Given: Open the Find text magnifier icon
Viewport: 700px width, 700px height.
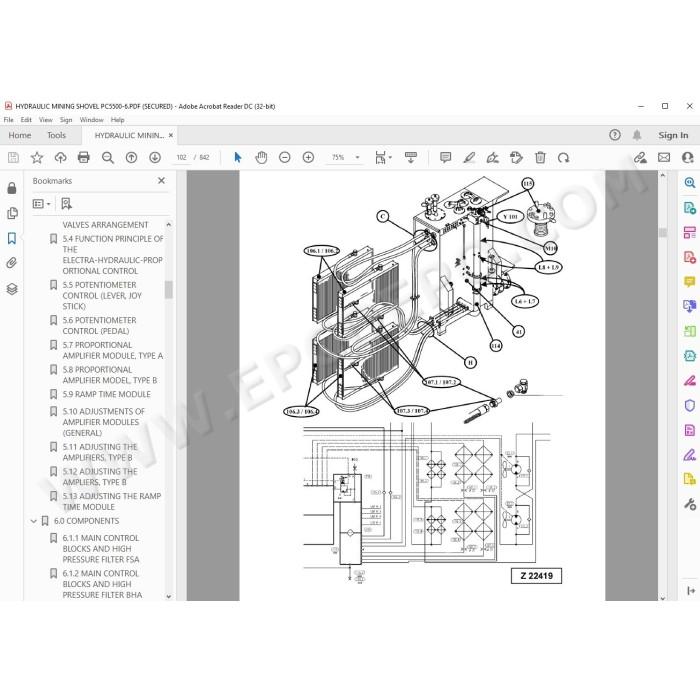Looking at the screenshot, I should (x=108, y=157).
